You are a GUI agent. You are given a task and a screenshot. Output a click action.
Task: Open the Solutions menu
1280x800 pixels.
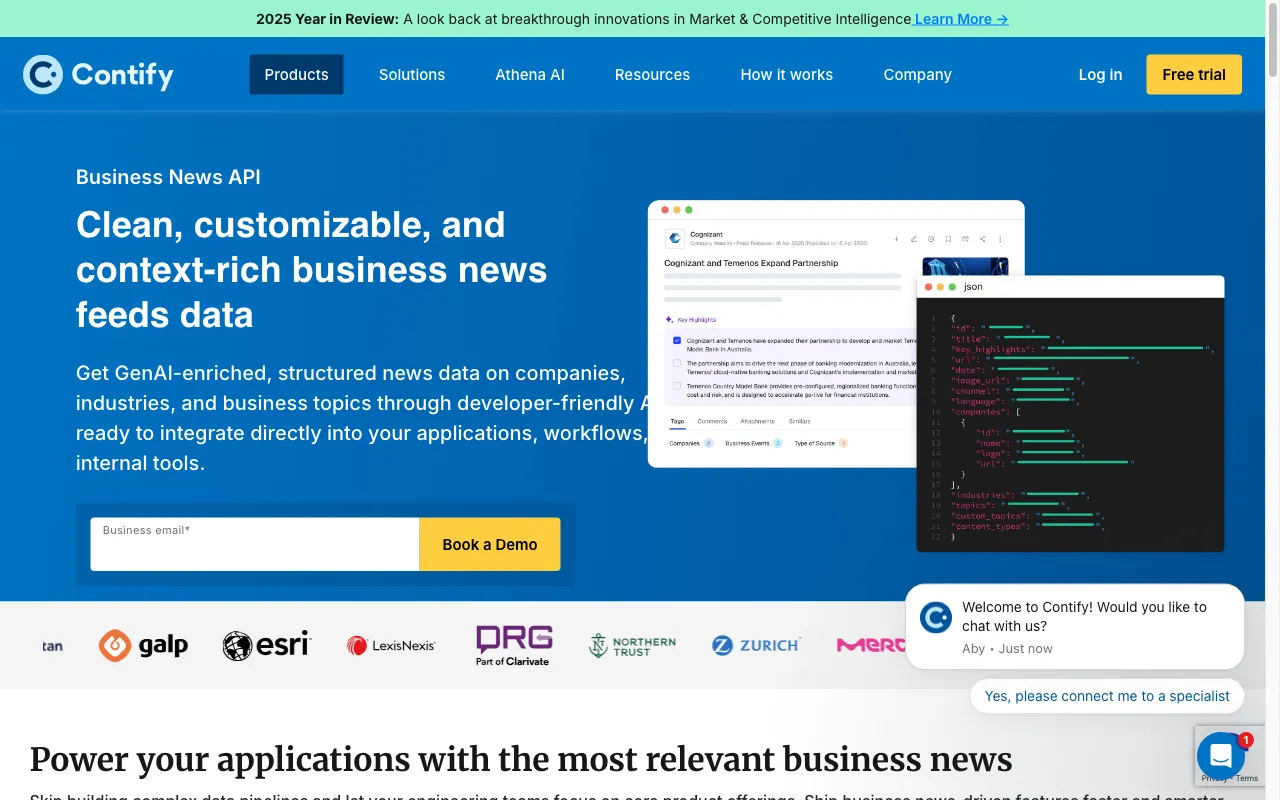(411, 74)
